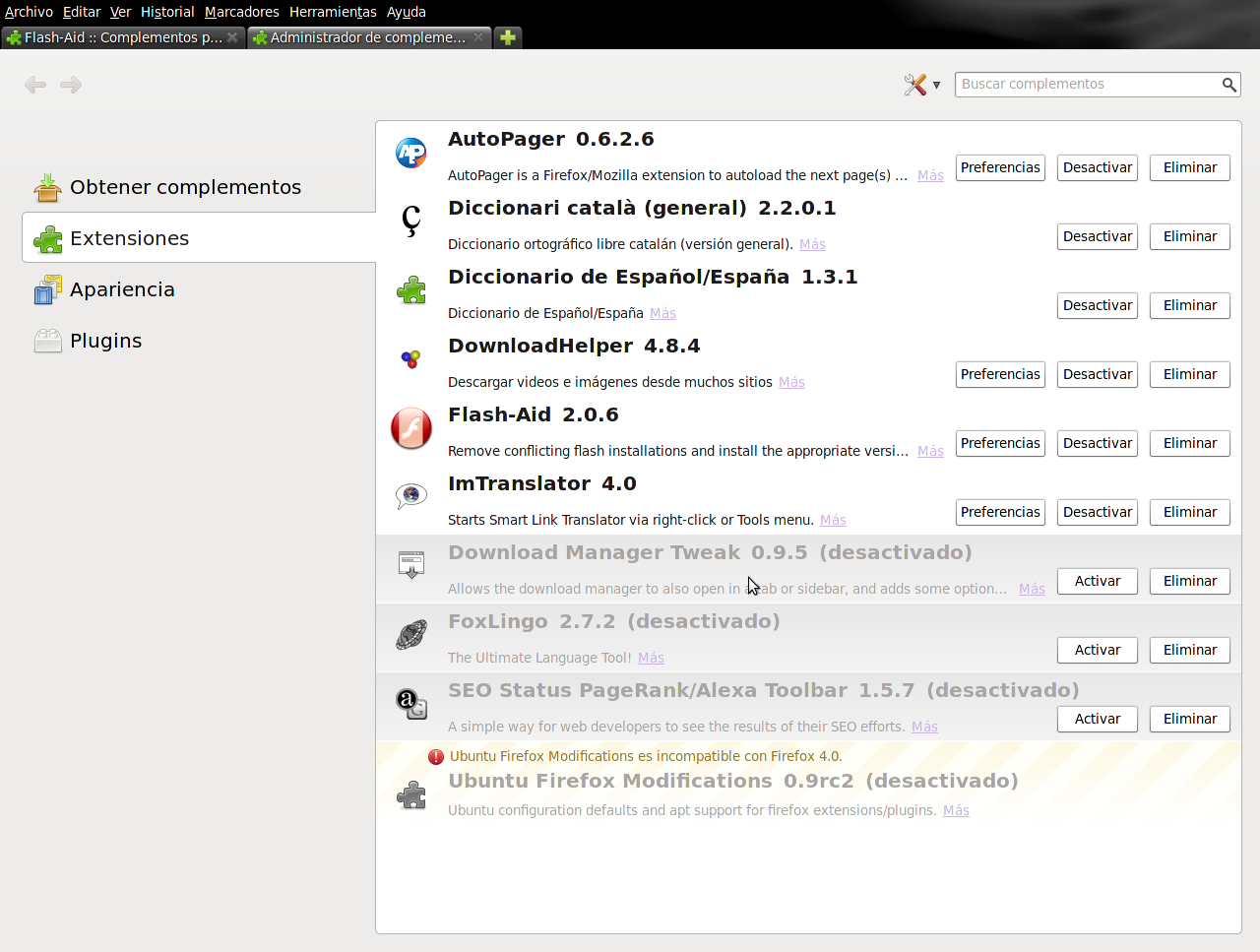Select Obtener complementos in sidebar
Image resolution: width=1260 pixels, height=952 pixels.
coord(199,187)
